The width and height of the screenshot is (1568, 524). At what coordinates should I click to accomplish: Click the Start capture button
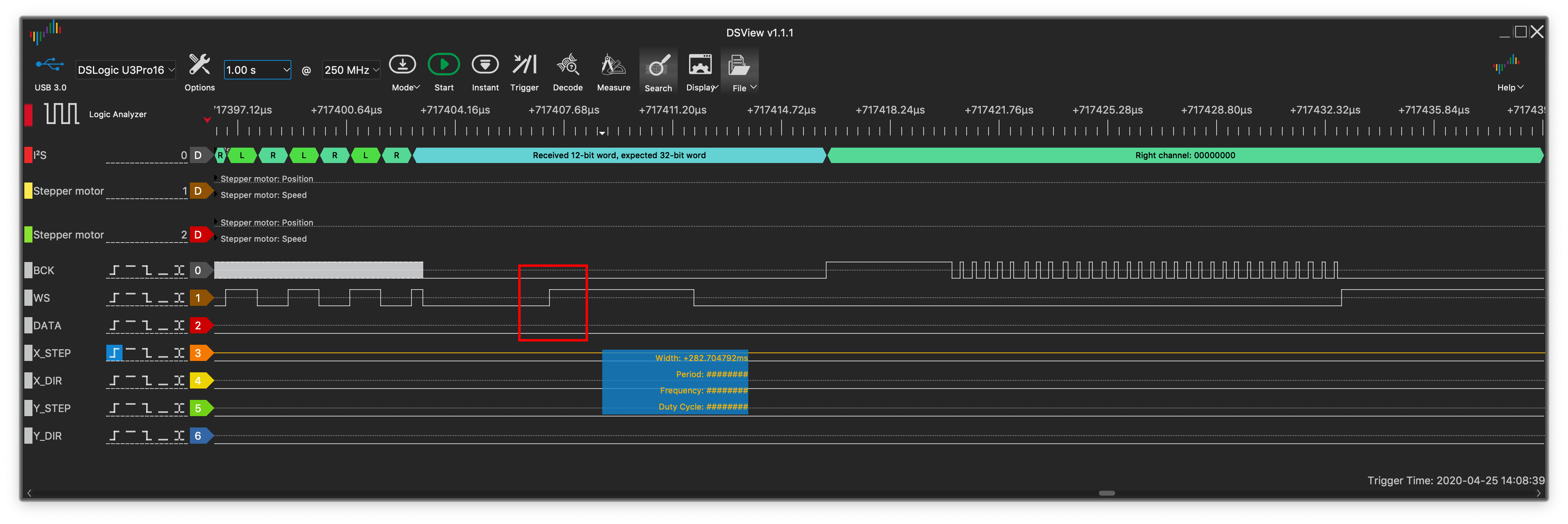pos(443,65)
